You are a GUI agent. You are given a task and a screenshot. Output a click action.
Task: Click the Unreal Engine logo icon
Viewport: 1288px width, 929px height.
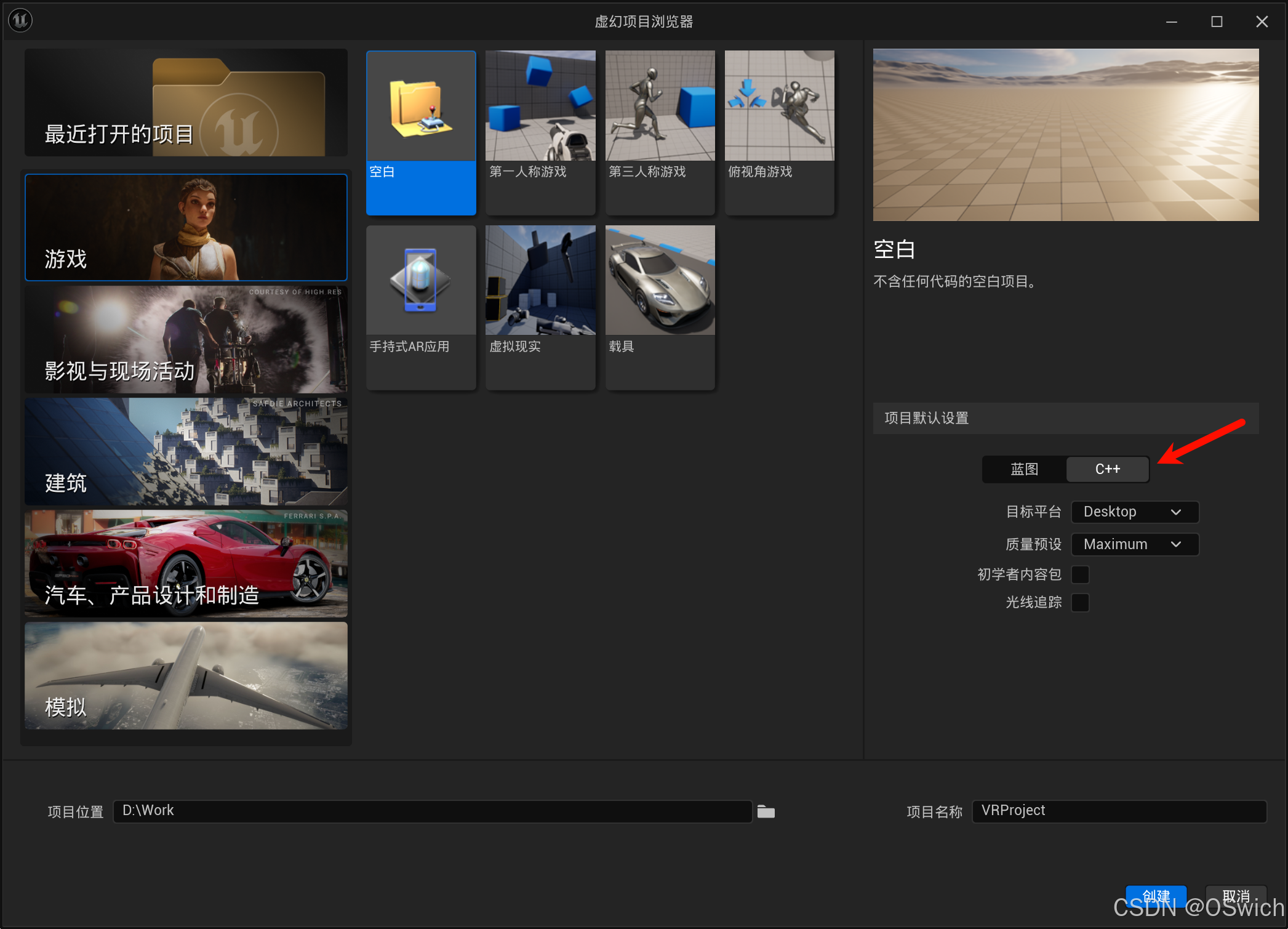[x=20, y=20]
